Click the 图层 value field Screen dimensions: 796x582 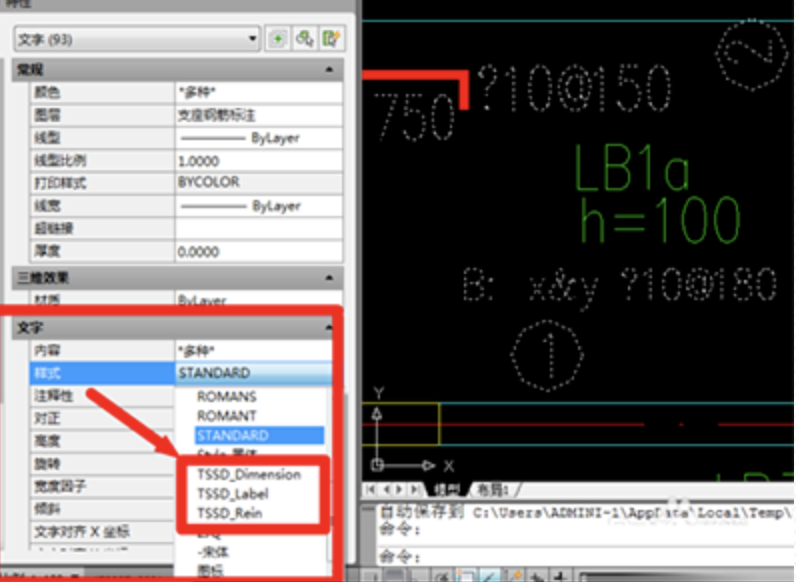(x=259, y=115)
